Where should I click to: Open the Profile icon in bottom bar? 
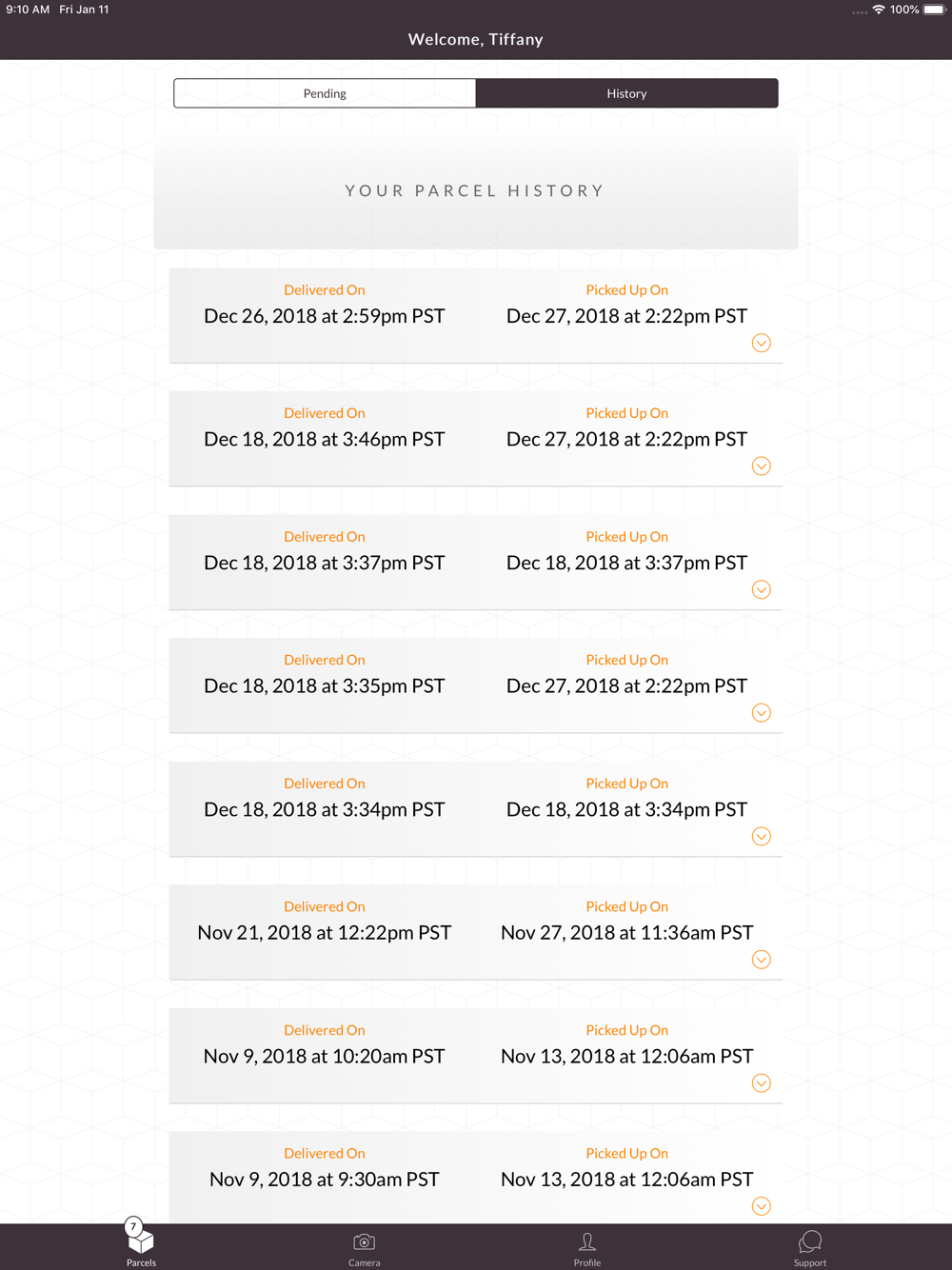pos(587,1241)
